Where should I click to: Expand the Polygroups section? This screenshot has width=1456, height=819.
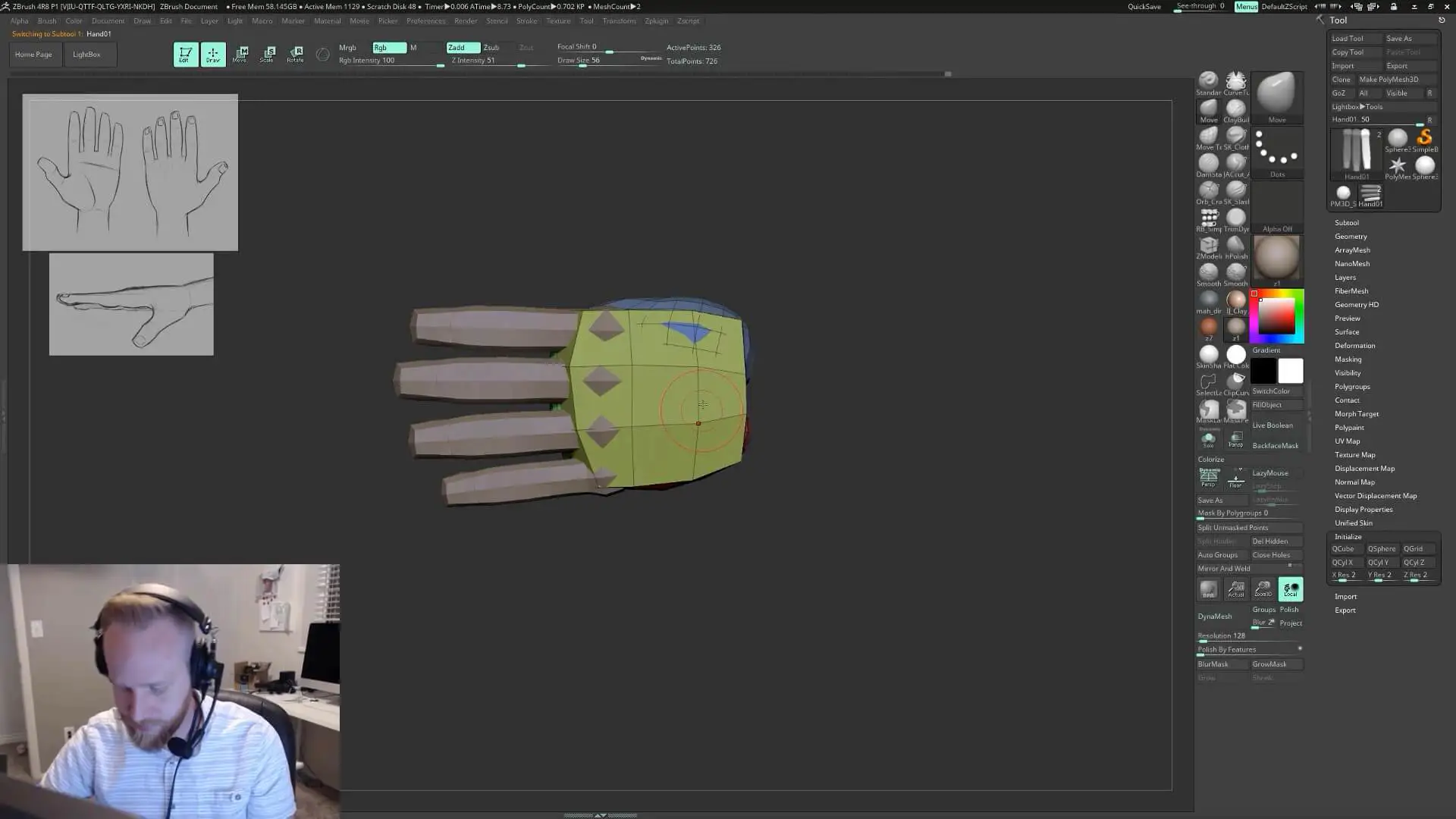coord(1352,387)
